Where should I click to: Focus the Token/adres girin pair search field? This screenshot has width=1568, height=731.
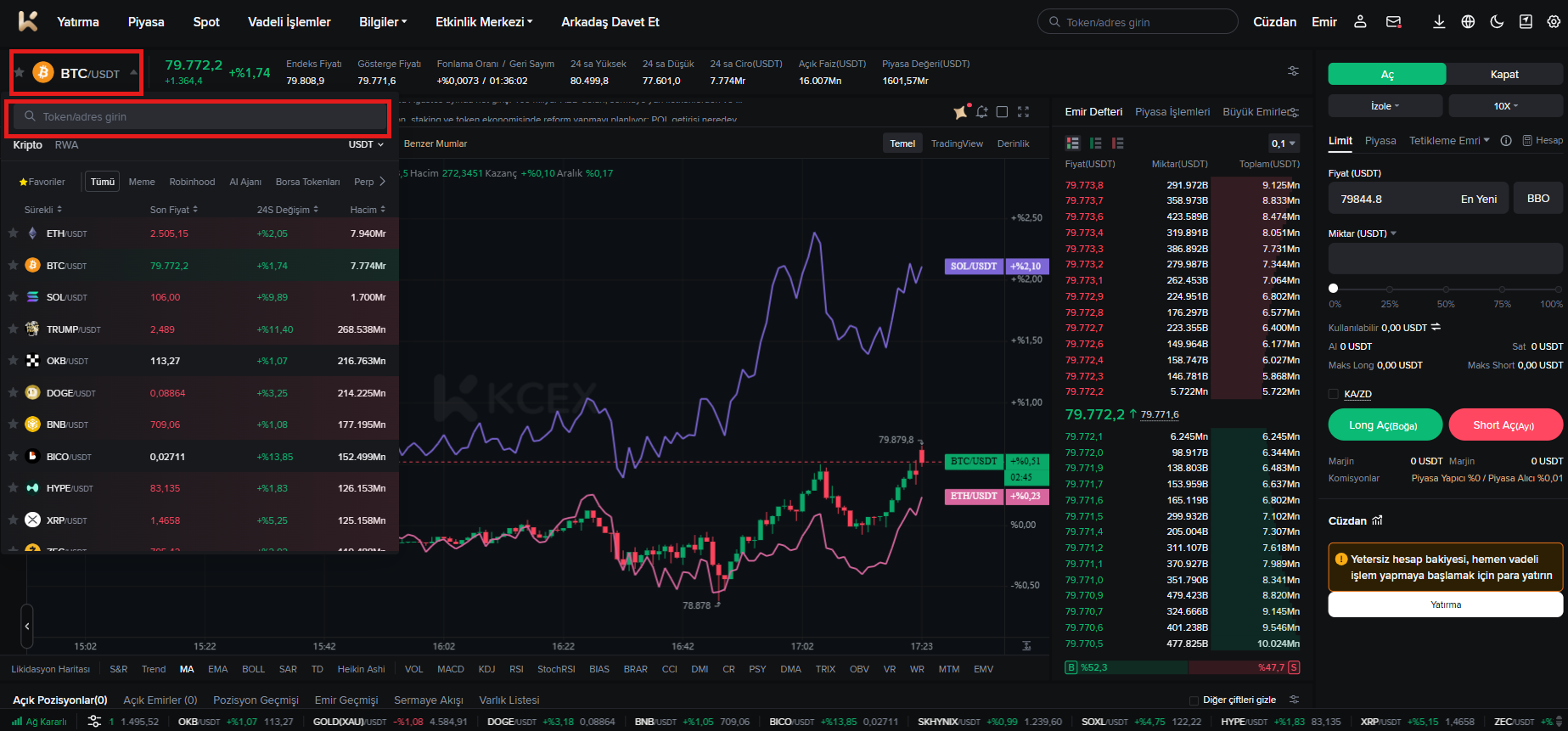click(199, 117)
